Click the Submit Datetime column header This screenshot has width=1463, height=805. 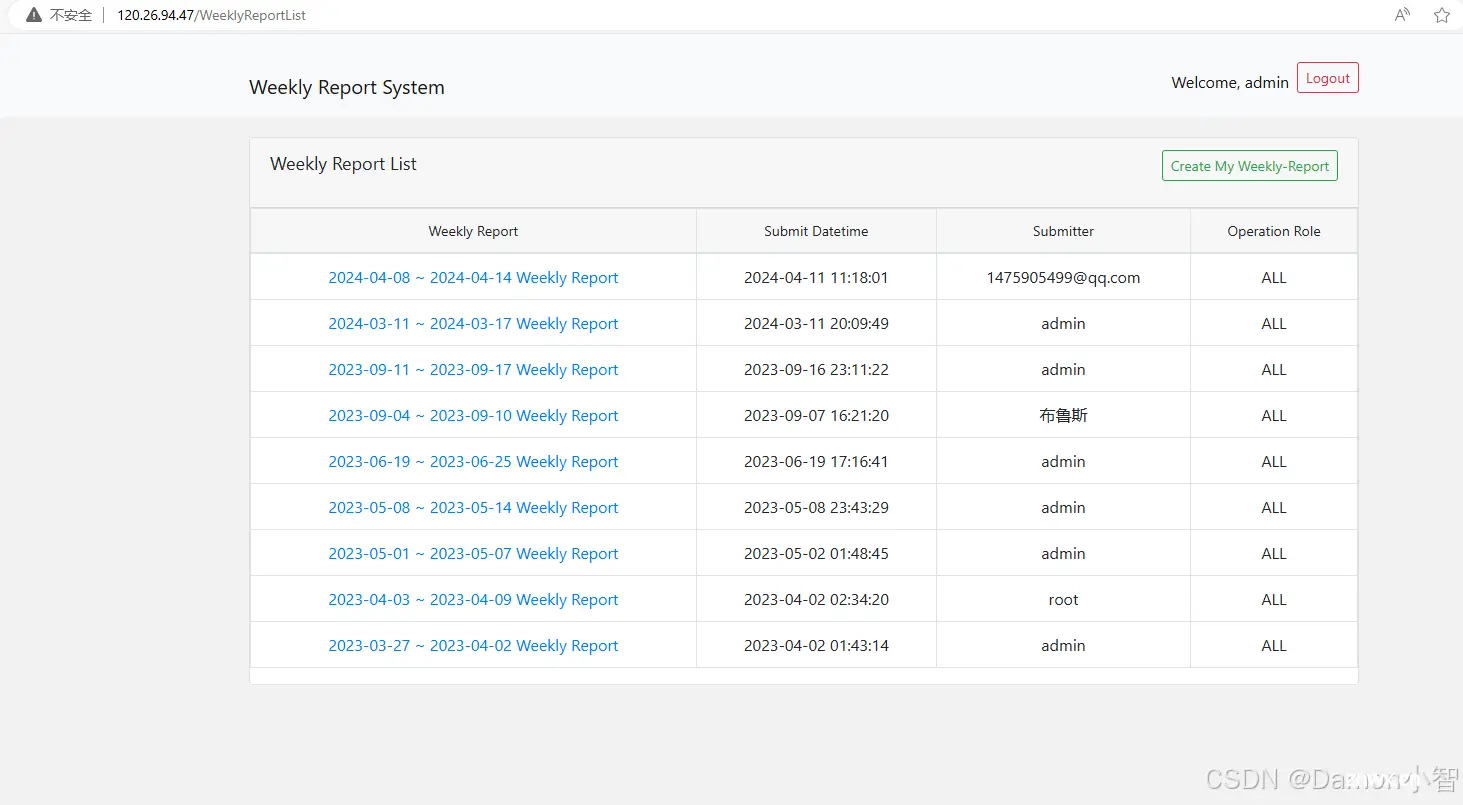click(816, 231)
